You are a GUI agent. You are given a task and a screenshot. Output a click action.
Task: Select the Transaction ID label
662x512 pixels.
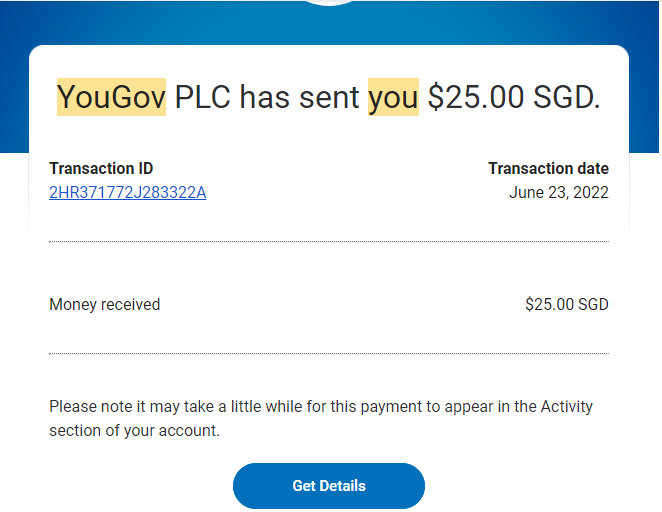pyautogui.click(x=101, y=169)
